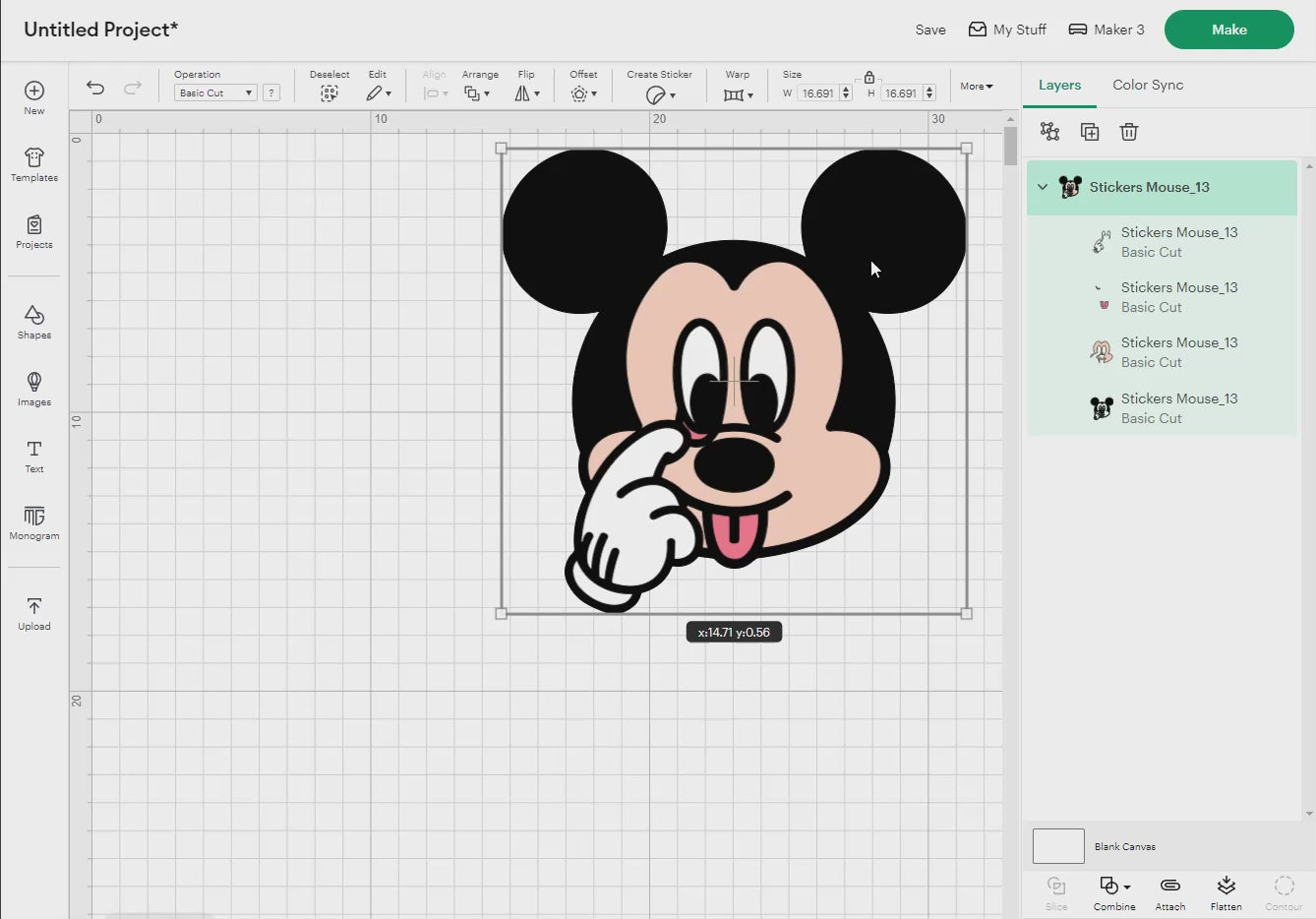Open the Combine menu

[1114, 892]
